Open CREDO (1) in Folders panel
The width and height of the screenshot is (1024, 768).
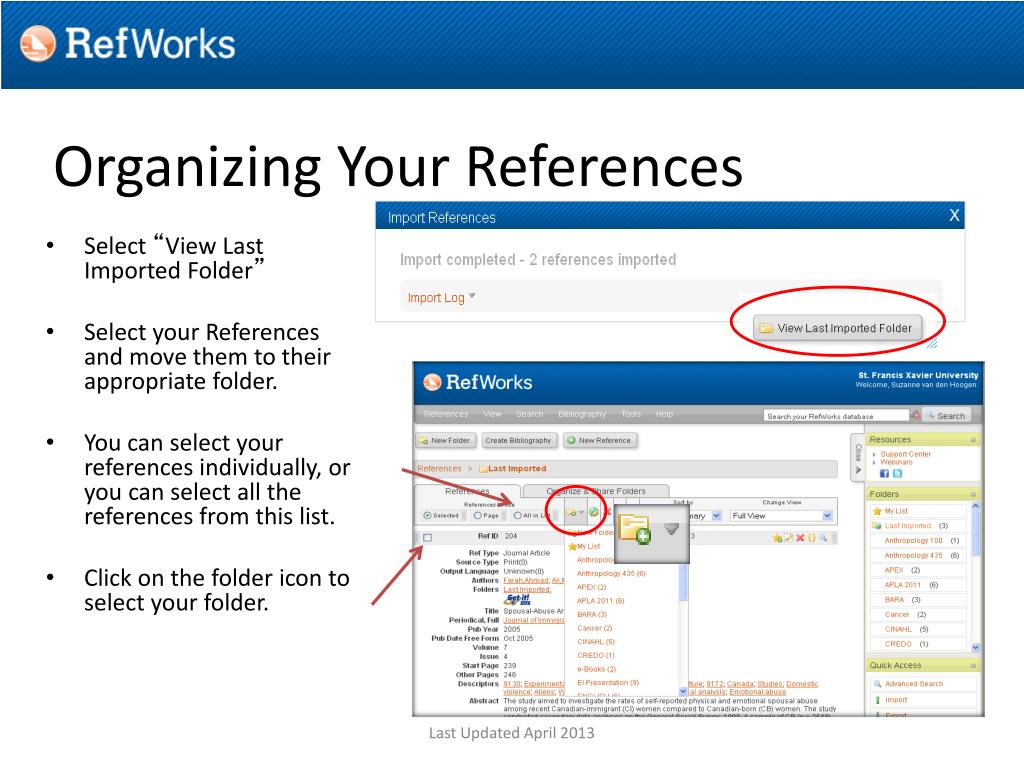pos(906,644)
